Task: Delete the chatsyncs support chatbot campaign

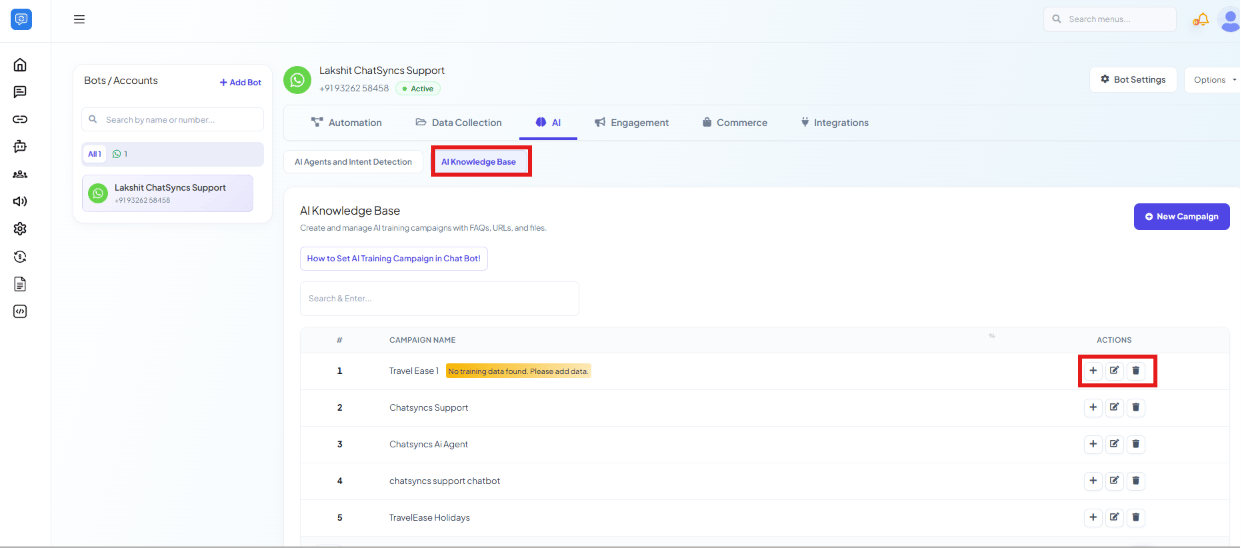Action: 1136,481
